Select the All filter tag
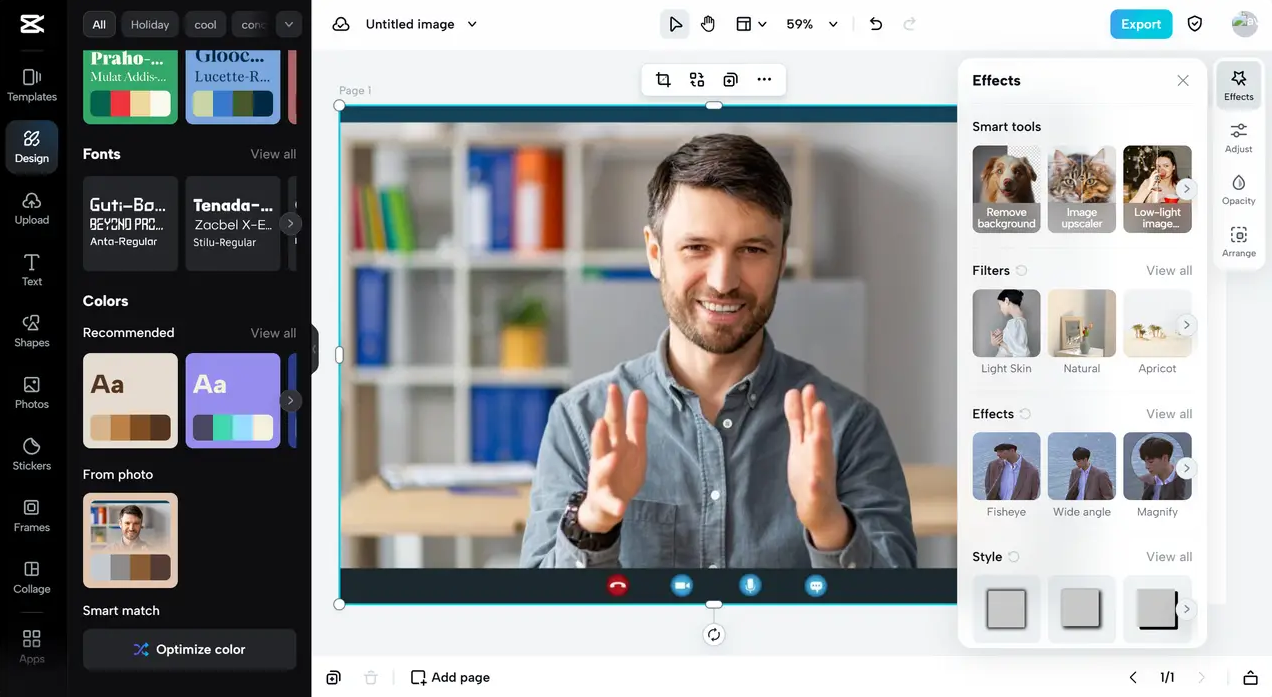This screenshot has height=697, width=1272. click(99, 24)
